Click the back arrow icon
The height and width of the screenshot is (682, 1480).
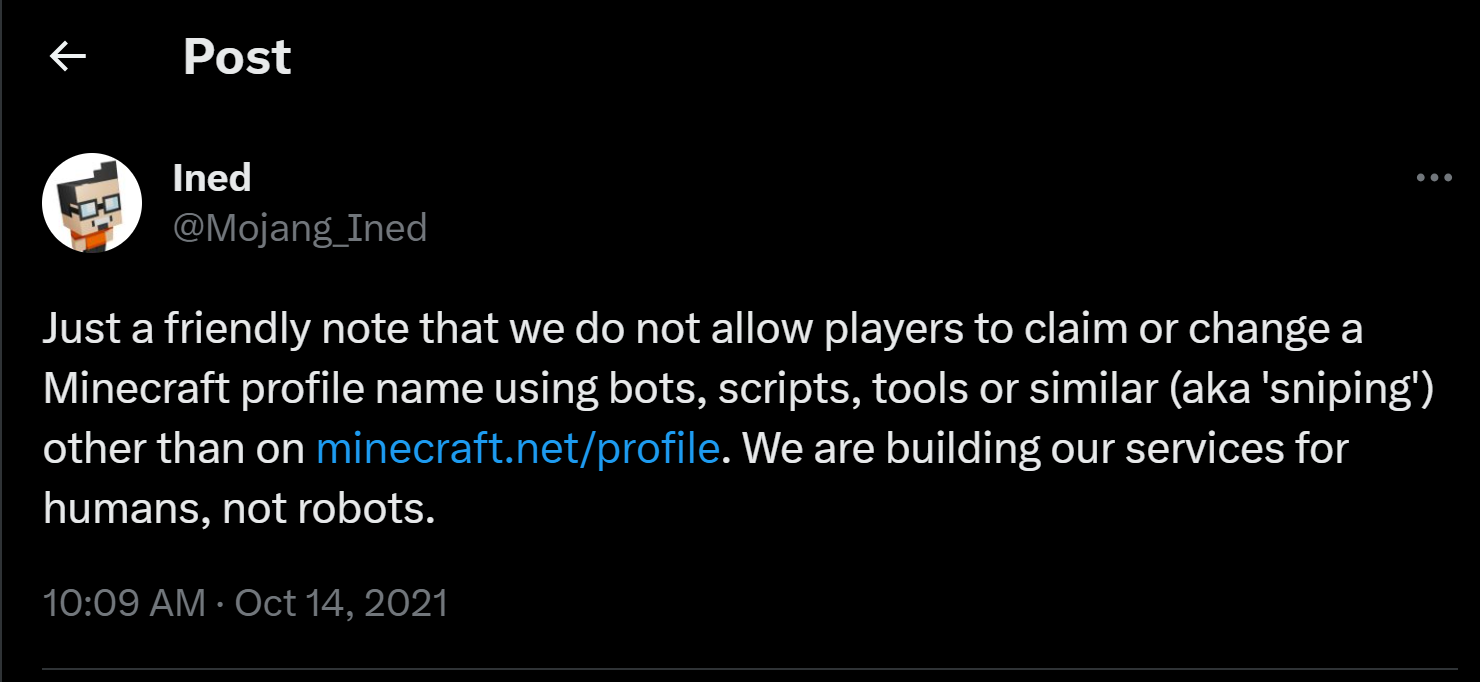[x=68, y=58]
